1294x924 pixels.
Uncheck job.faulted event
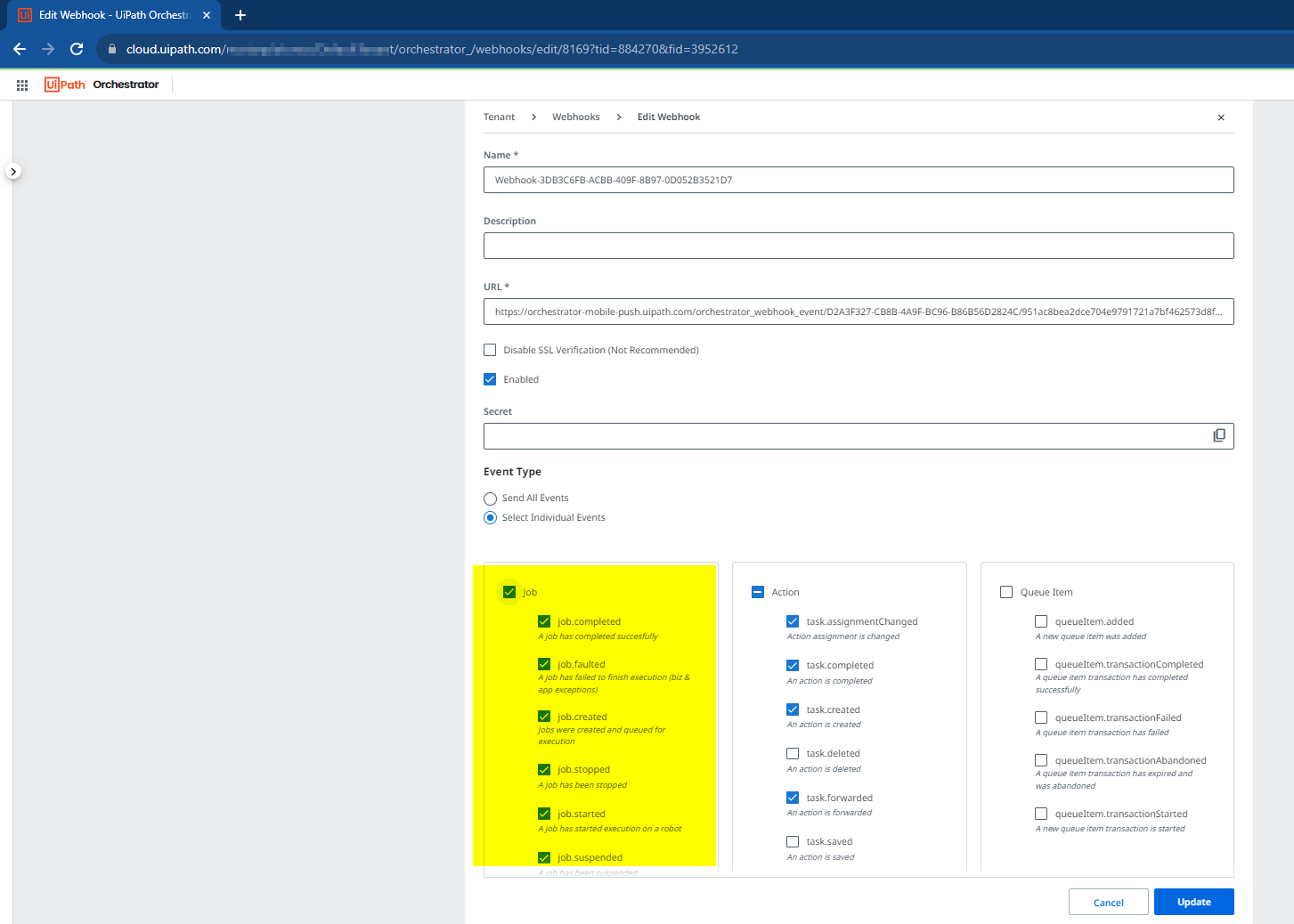[x=544, y=664]
